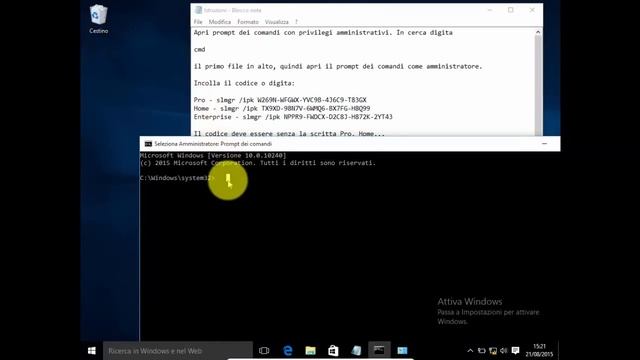Click the Enterprise slmgr key line
The image size is (640, 360).
coord(293,117)
